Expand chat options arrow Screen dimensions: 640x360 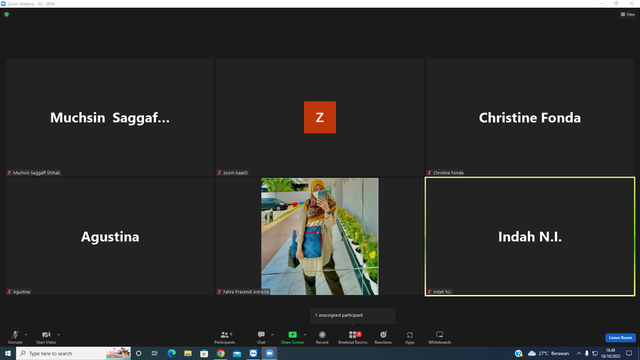click(272, 335)
